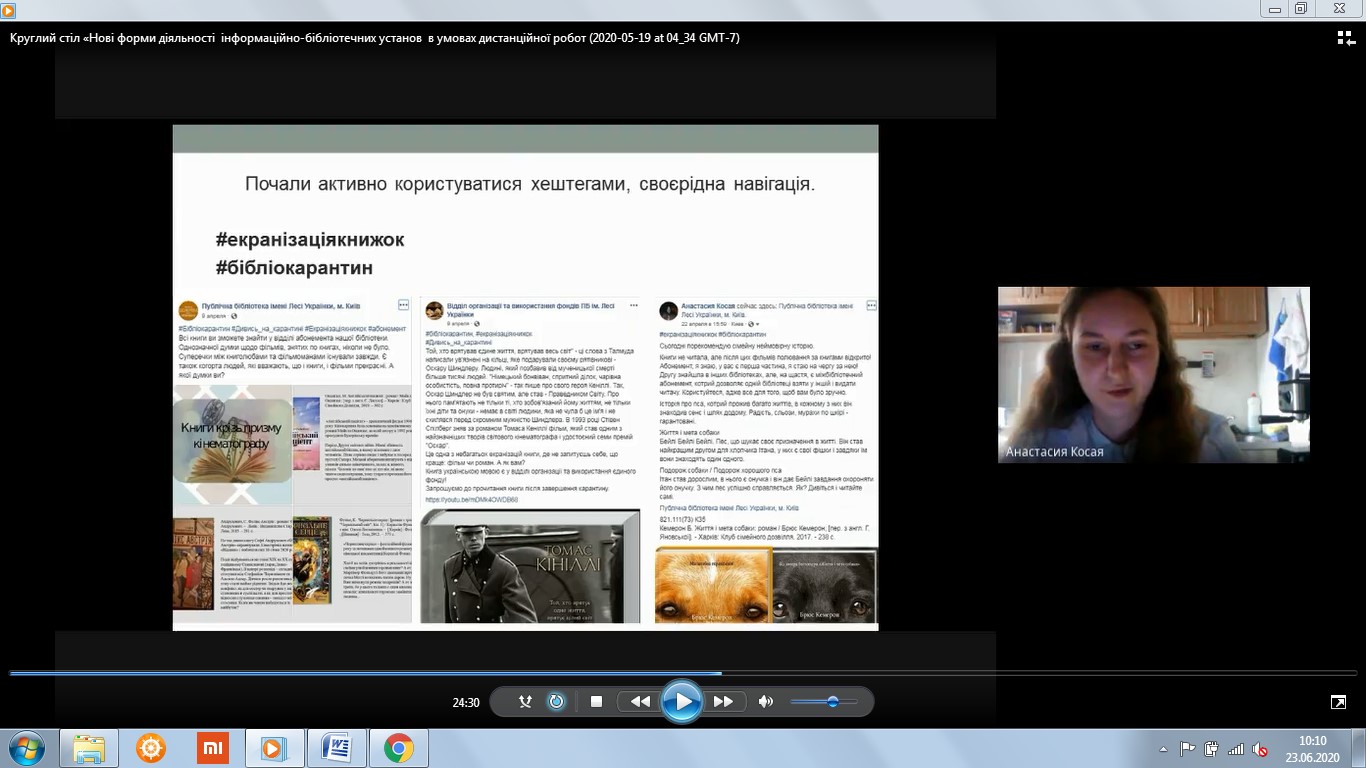Viewport: 1366px width, 768px height.
Task: Click the fast forward (next) button
Action: point(723,702)
